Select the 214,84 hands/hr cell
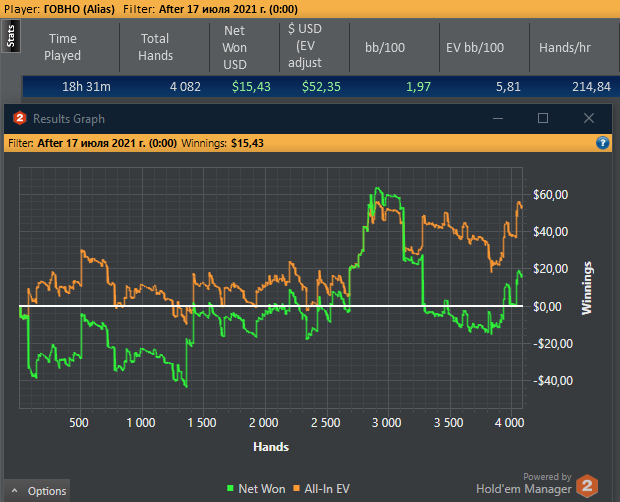Image resolution: width=620 pixels, height=502 pixels. click(x=591, y=87)
